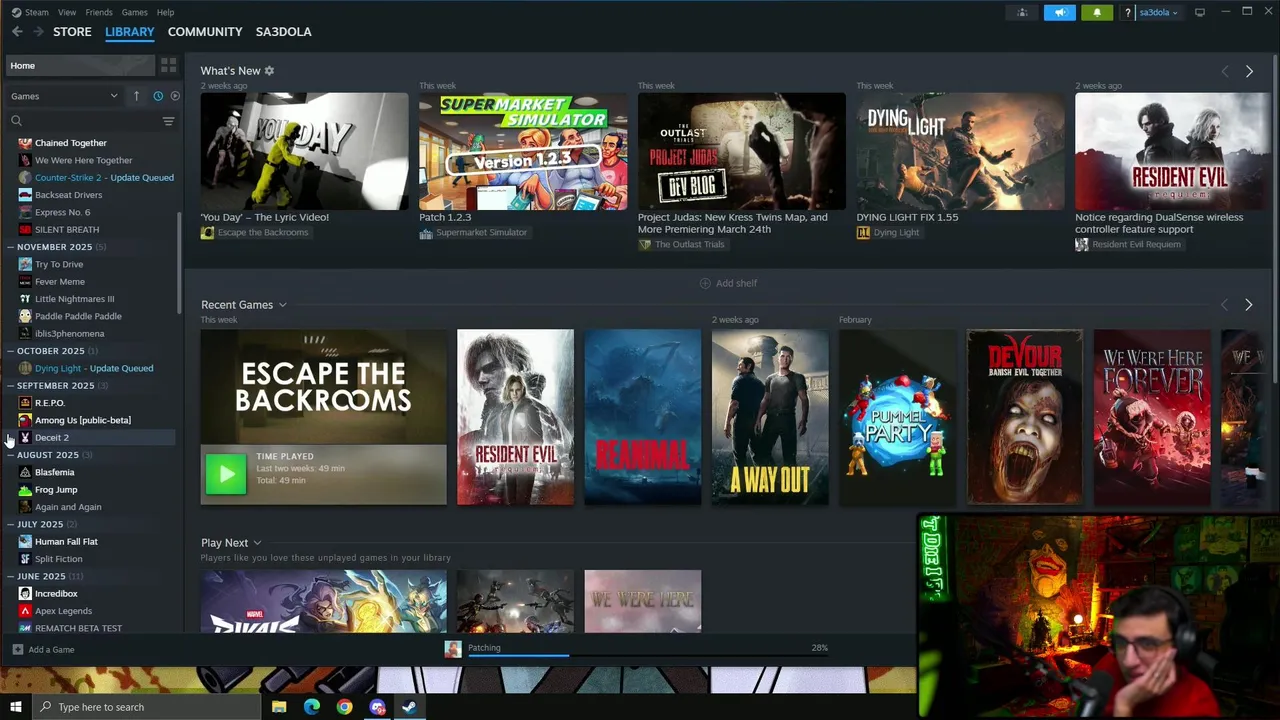Toggle the recent activity clock sort icon
This screenshot has width=1280, height=720.
click(x=157, y=96)
